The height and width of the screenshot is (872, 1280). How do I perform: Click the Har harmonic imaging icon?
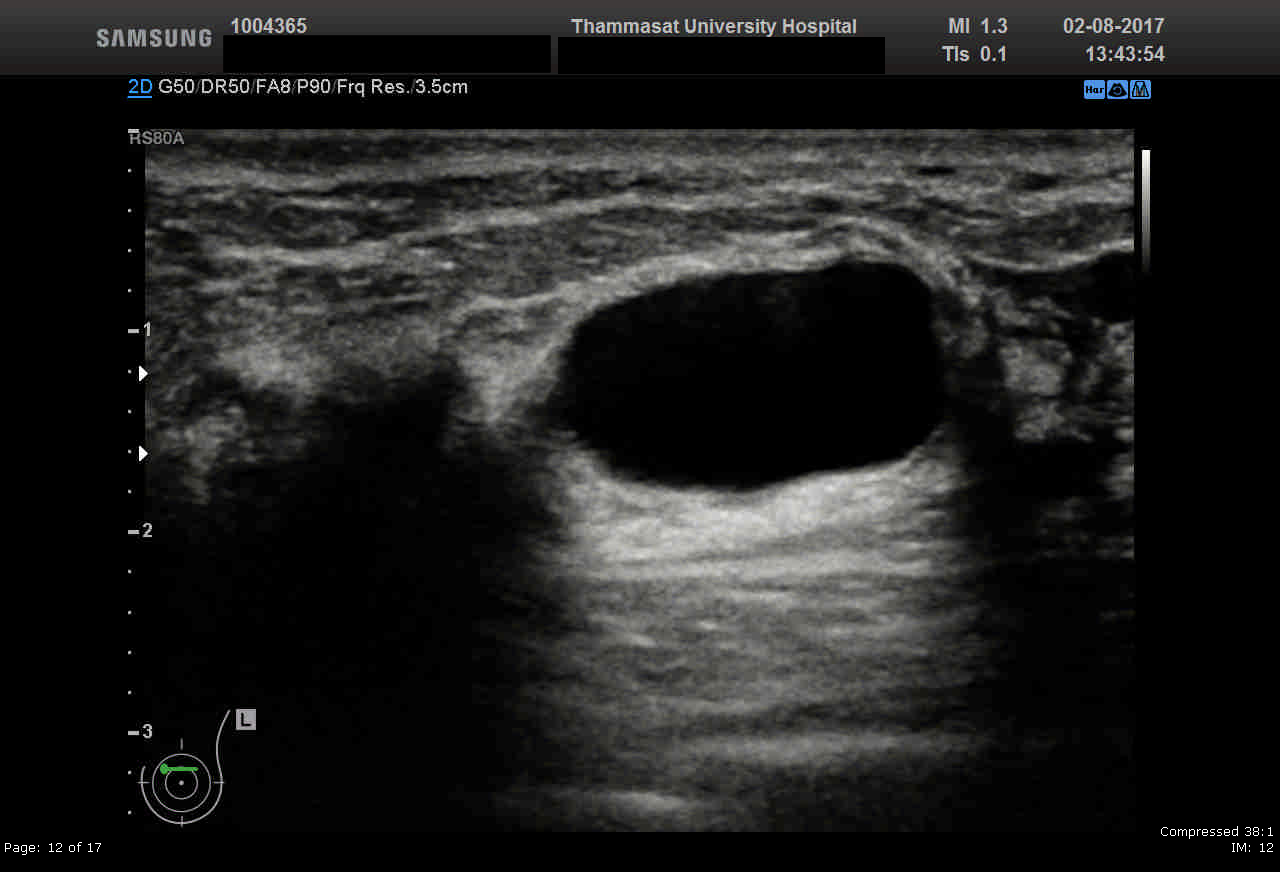[x=1094, y=89]
